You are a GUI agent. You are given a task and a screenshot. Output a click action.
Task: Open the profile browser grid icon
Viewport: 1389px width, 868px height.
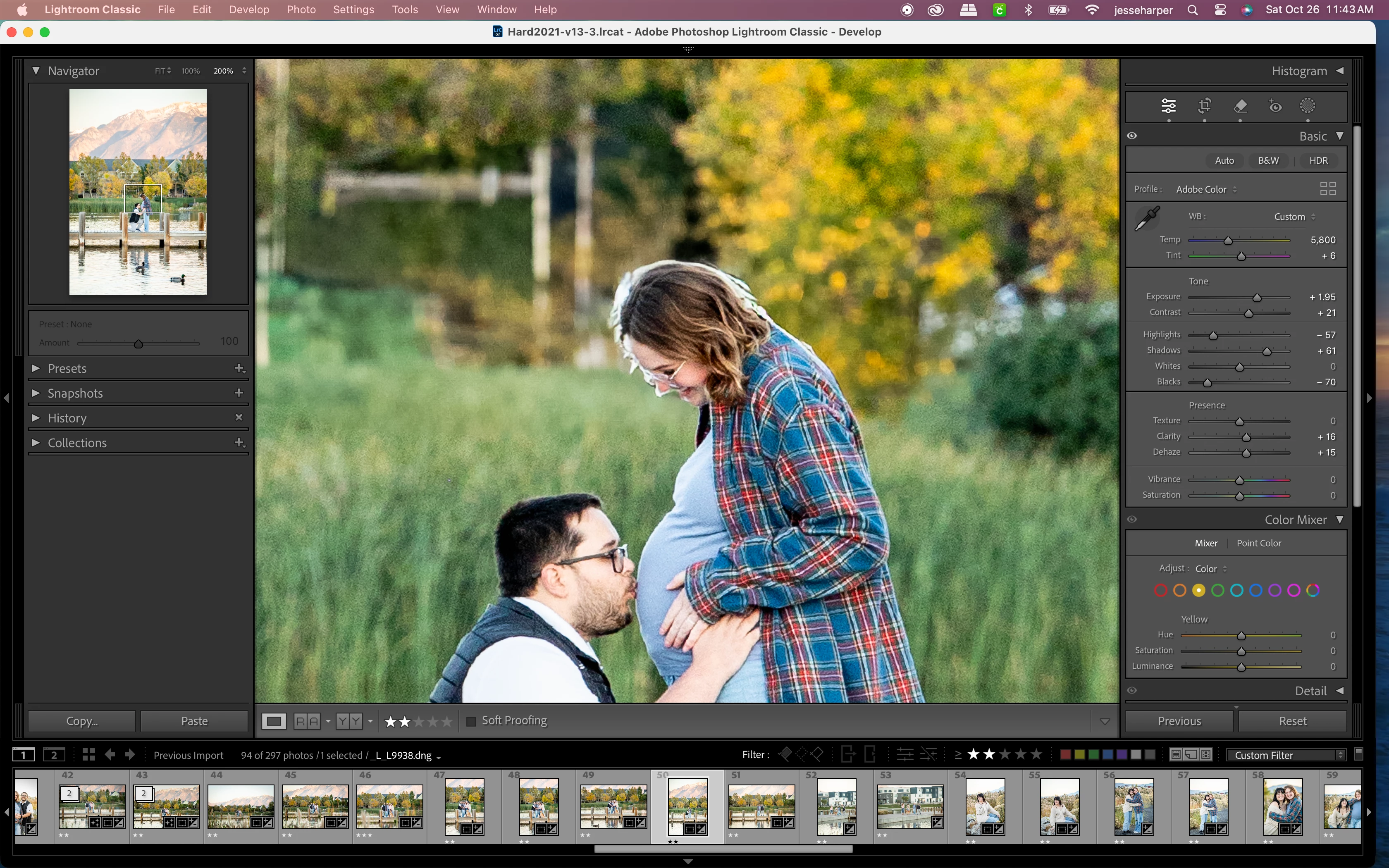1327,189
